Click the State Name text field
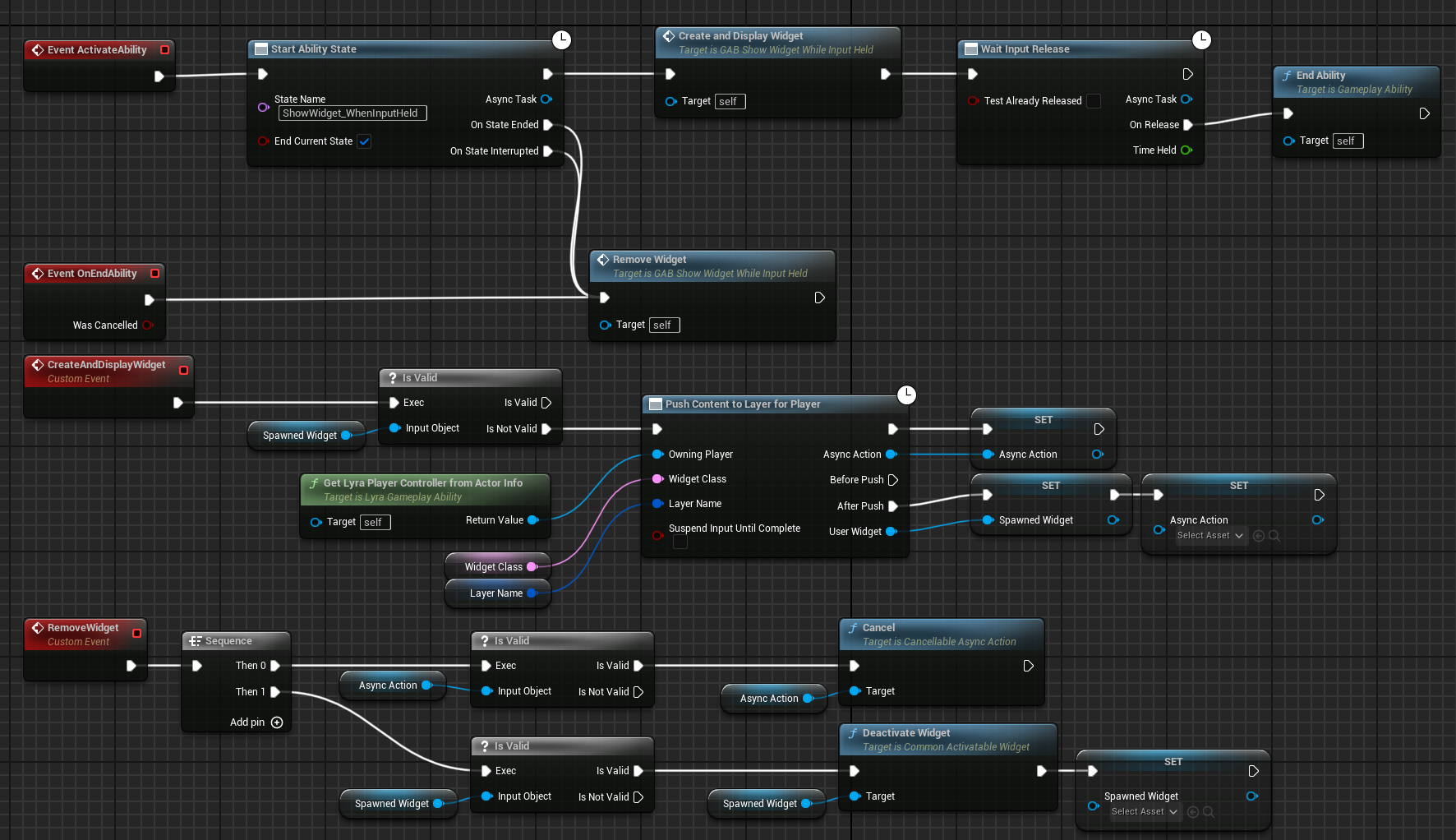 coord(352,113)
